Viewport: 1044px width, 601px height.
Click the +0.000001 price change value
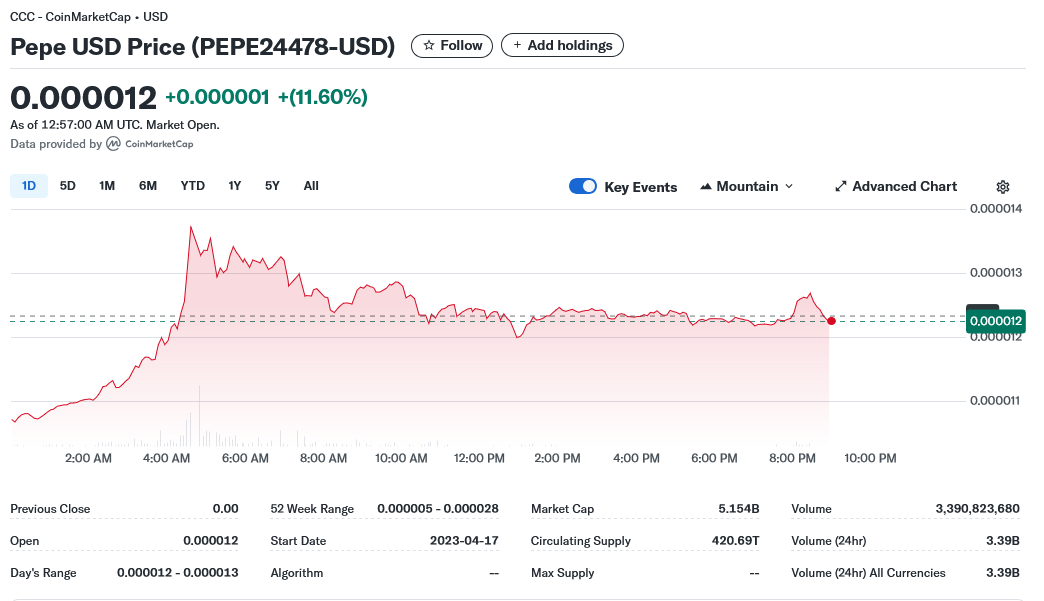pyautogui.click(x=217, y=97)
